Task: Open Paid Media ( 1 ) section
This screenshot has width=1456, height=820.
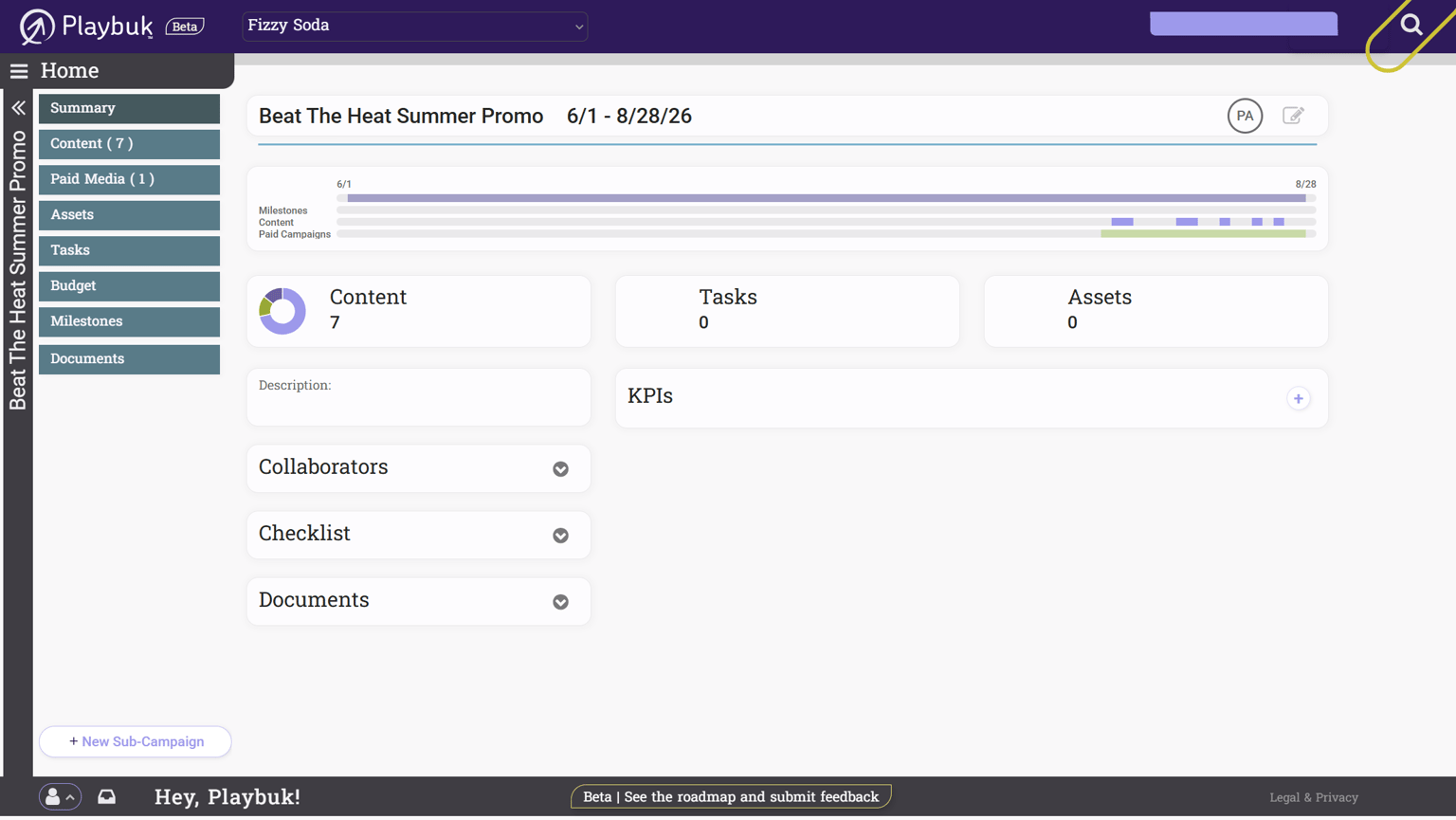Action: [129, 179]
